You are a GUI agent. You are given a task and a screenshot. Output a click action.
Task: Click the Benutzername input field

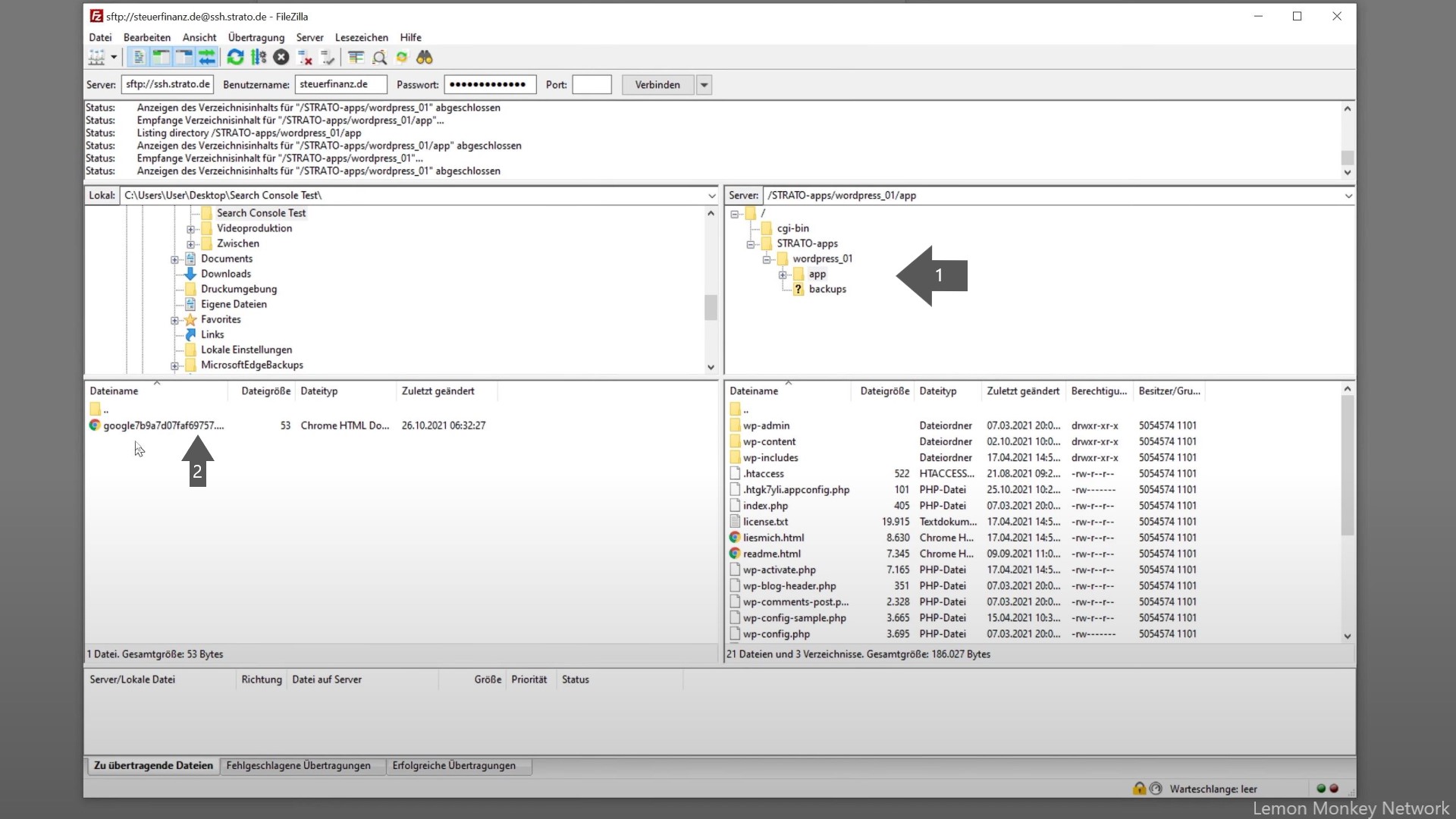(x=341, y=84)
